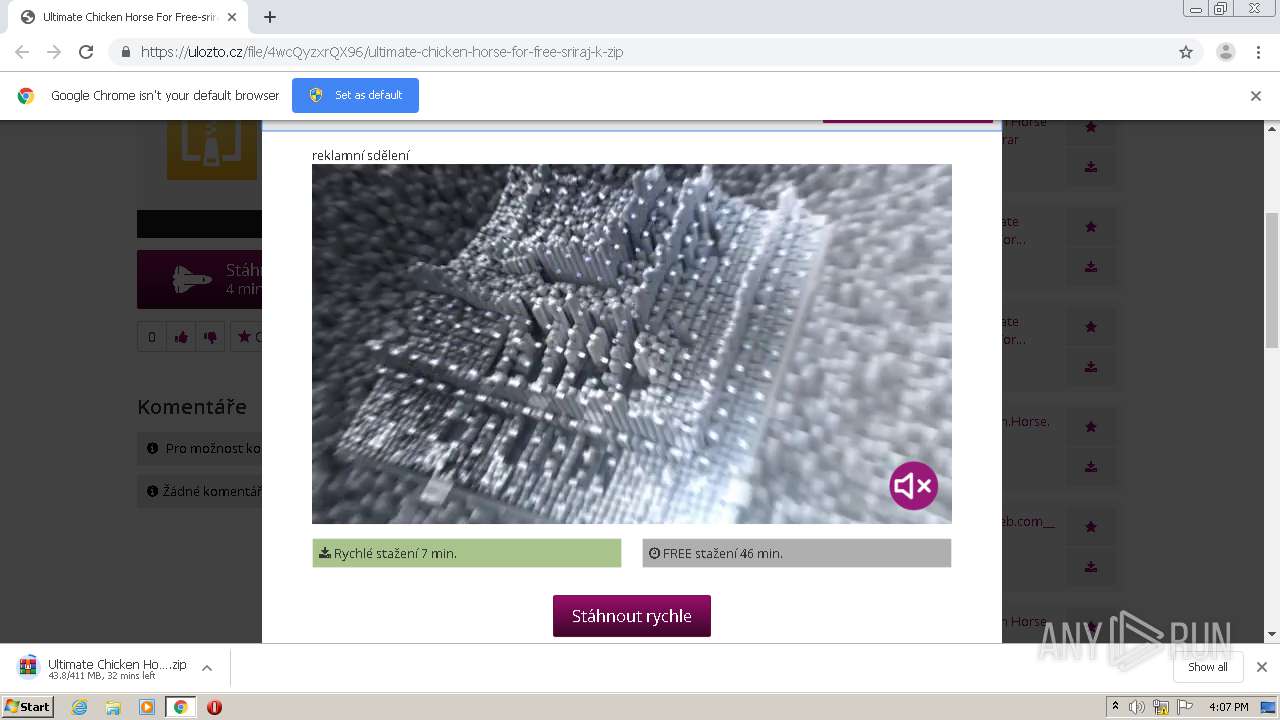
Task: Click the reklamní sdělení label
Action: (361, 155)
